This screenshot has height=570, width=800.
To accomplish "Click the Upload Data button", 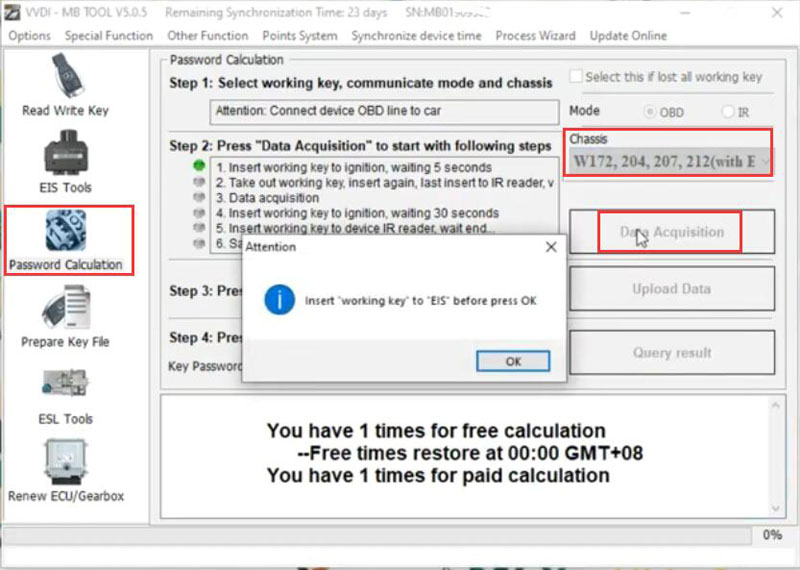I will point(672,289).
